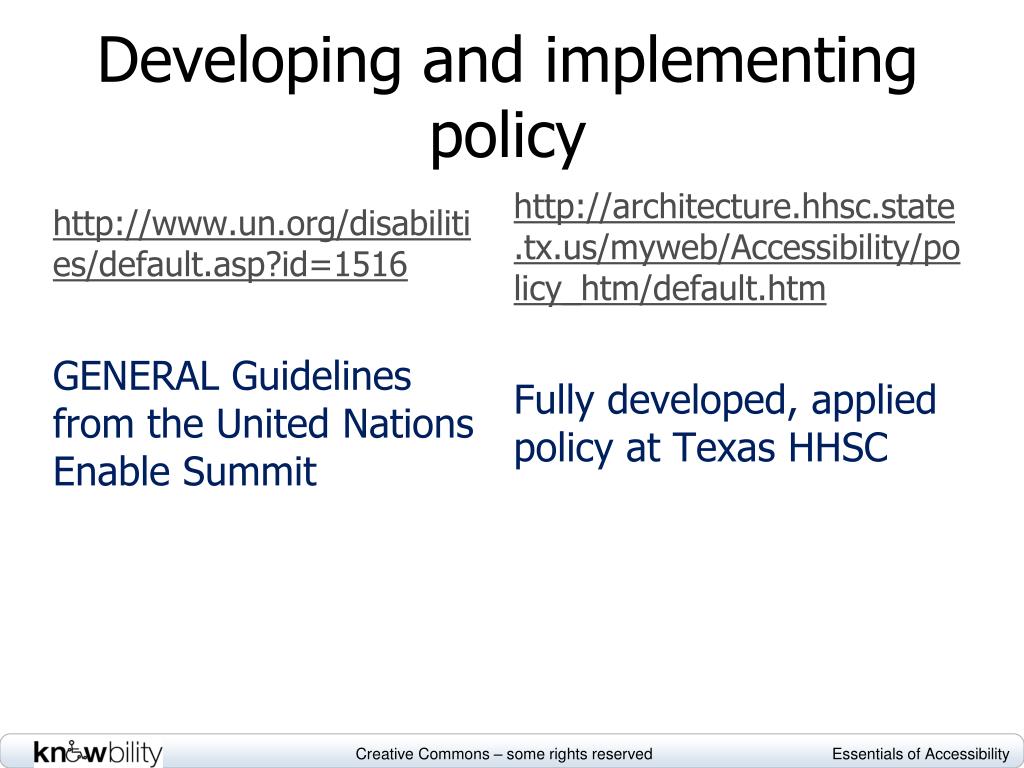Screen dimensions: 1024x768
Task: Select 'Fully developed, applied policy at Texas HHSC' text
Action: (x=725, y=424)
